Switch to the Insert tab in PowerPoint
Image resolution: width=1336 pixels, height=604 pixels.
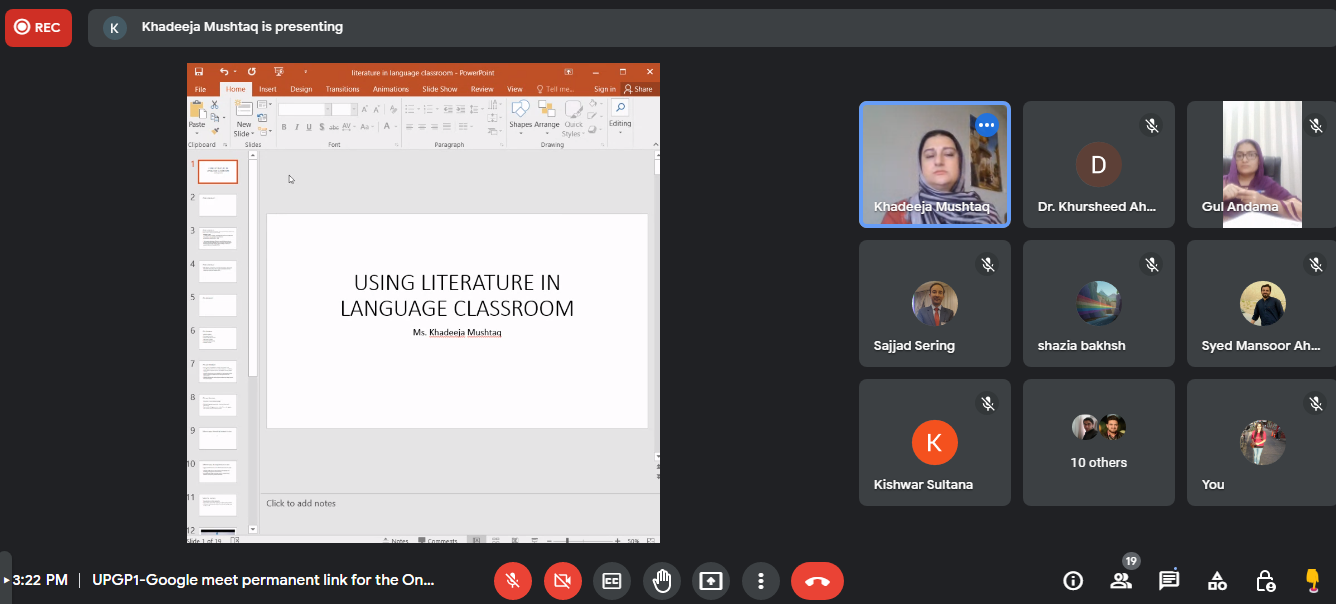pyautogui.click(x=268, y=89)
